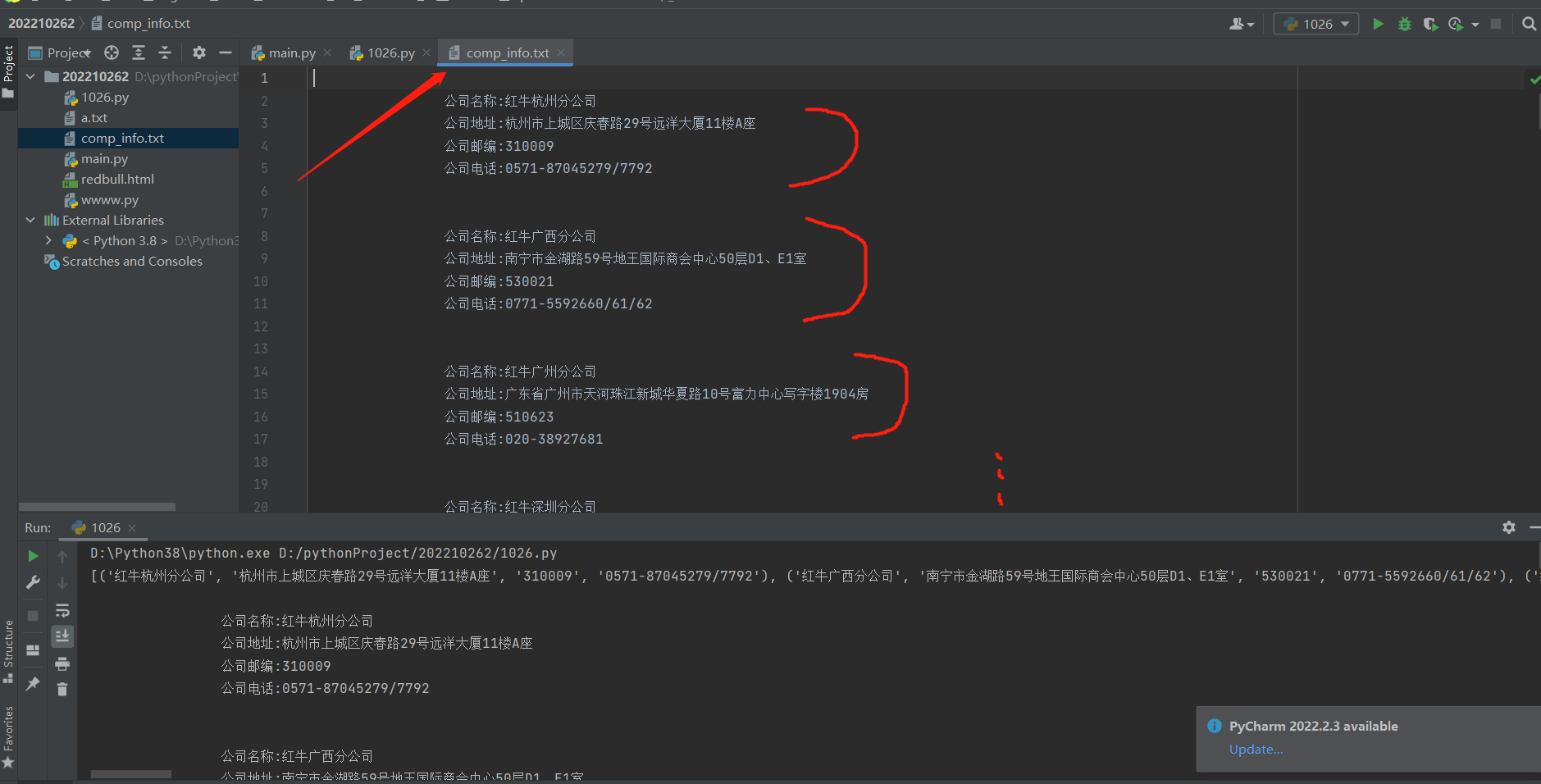1541x784 pixels.
Task: Select wwww.py in the Project tree
Action: click(110, 199)
